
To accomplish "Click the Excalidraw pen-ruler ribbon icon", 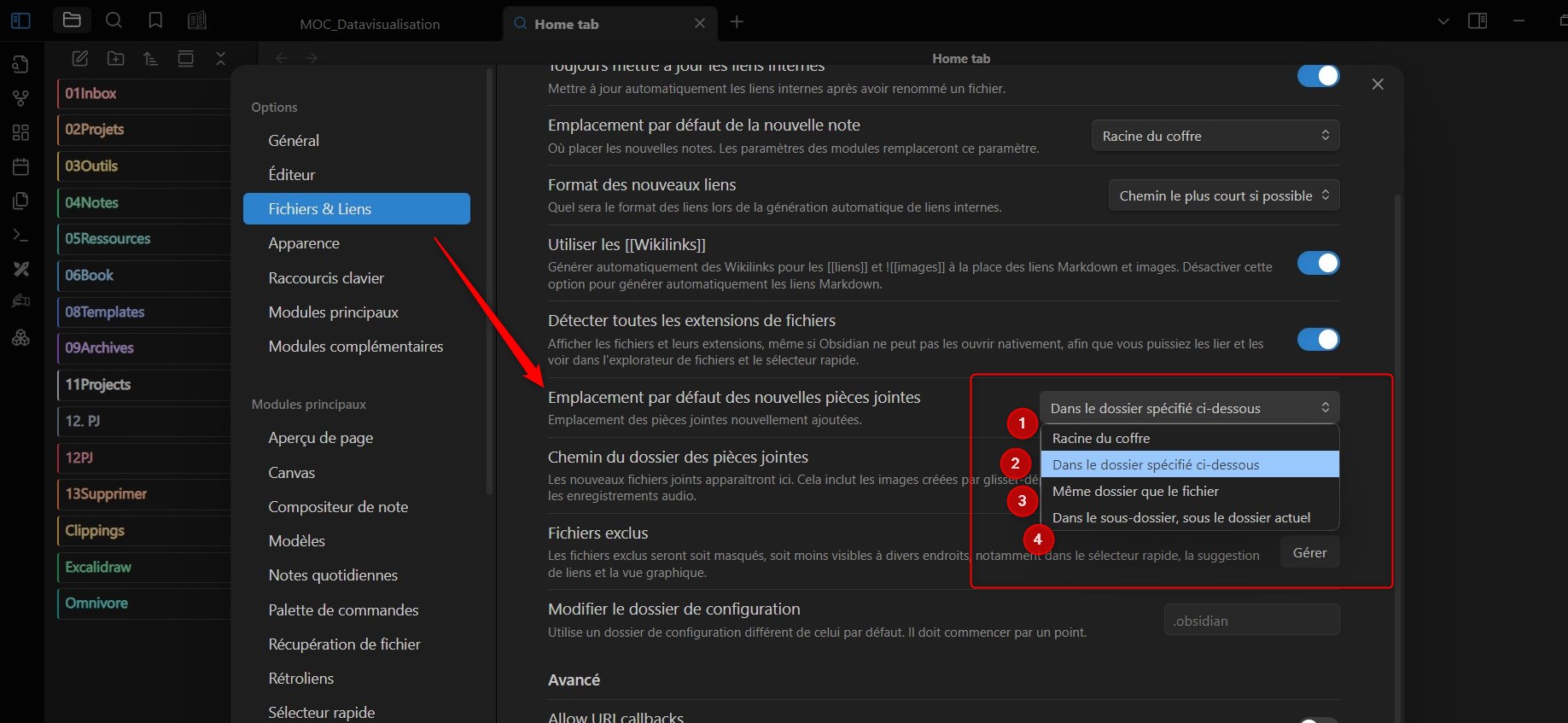I will [x=21, y=269].
